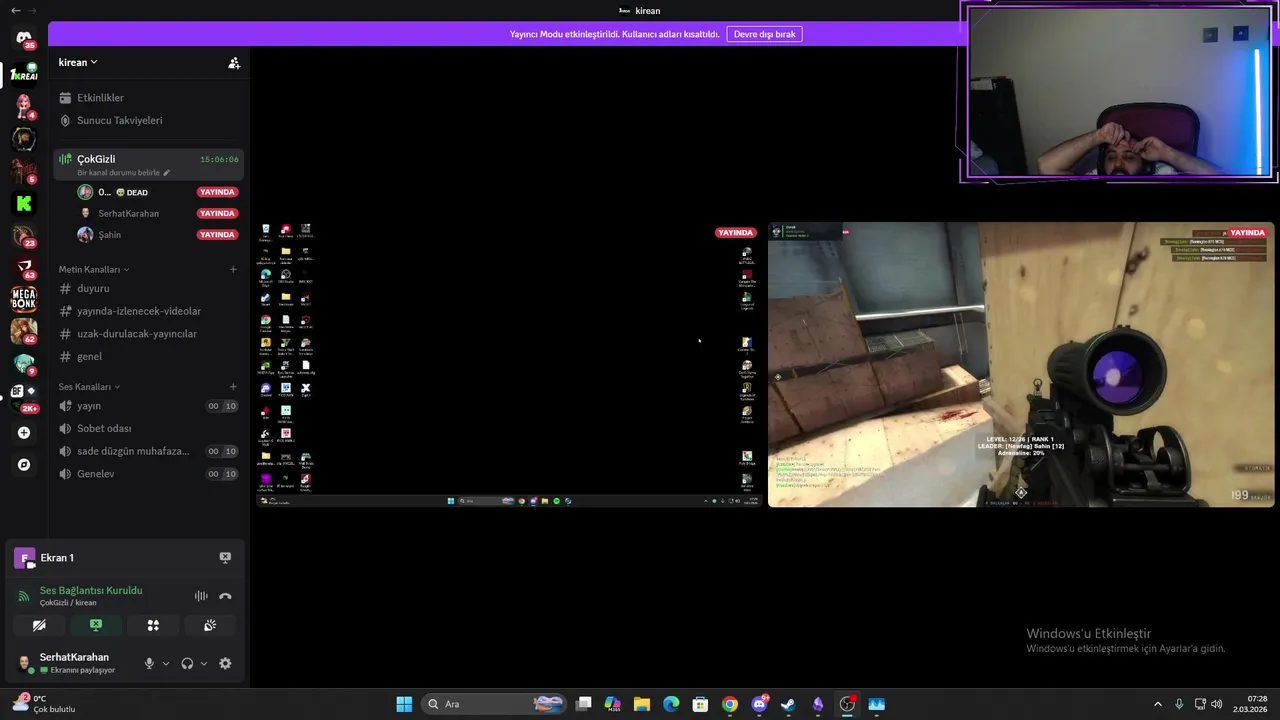Open Discord taskbar icon
The width and height of the screenshot is (1280, 720).
(759, 704)
